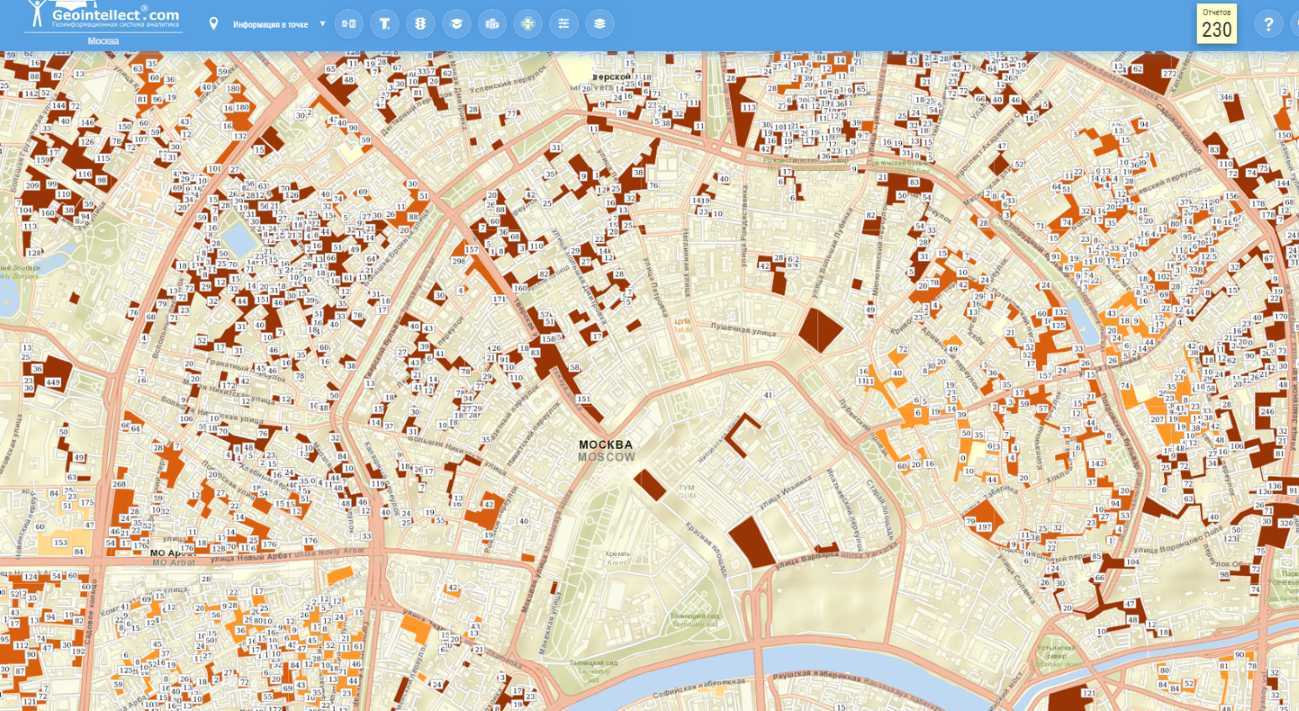Image resolution: width=1299 pixels, height=711 pixels.
Task: Open the map layers stack icon
Action: click(x=600, y=24)
